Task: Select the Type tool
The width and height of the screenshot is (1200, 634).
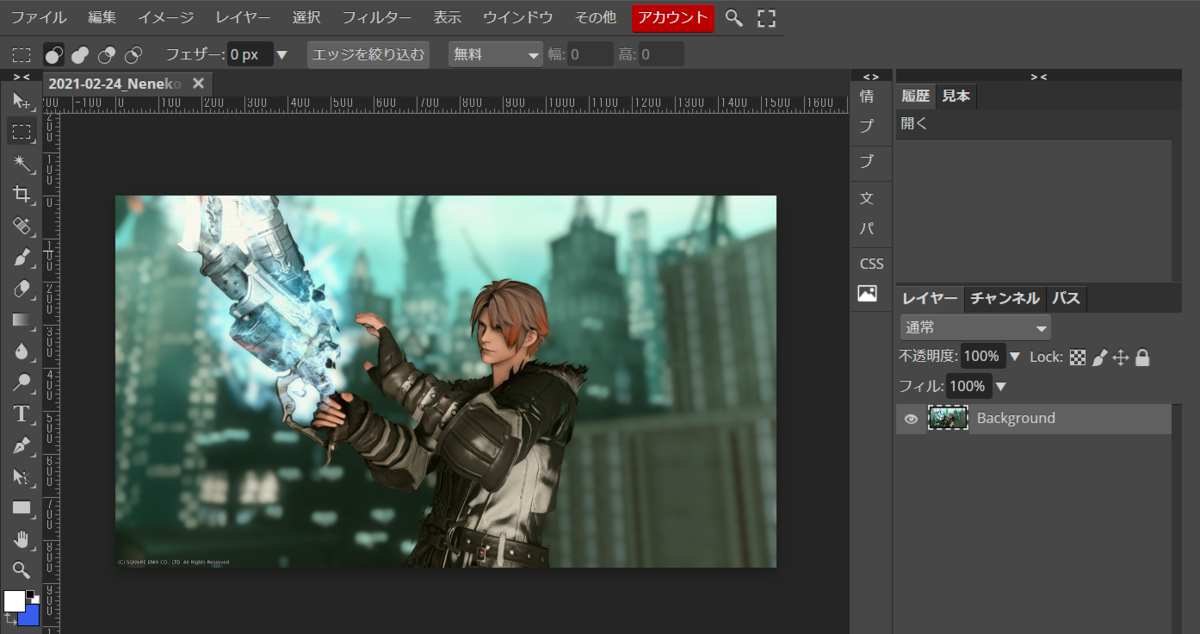Action: 21,414
